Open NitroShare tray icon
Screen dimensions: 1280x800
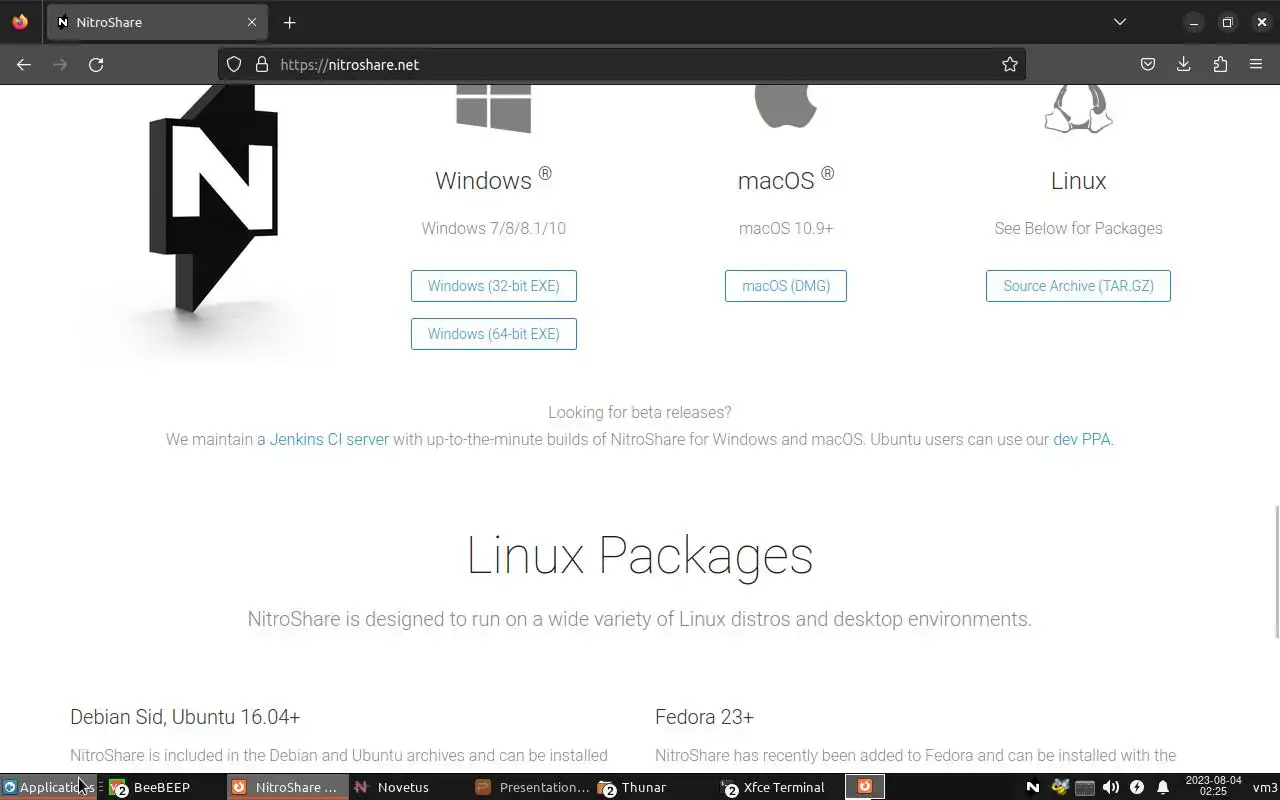(1033, 787)
